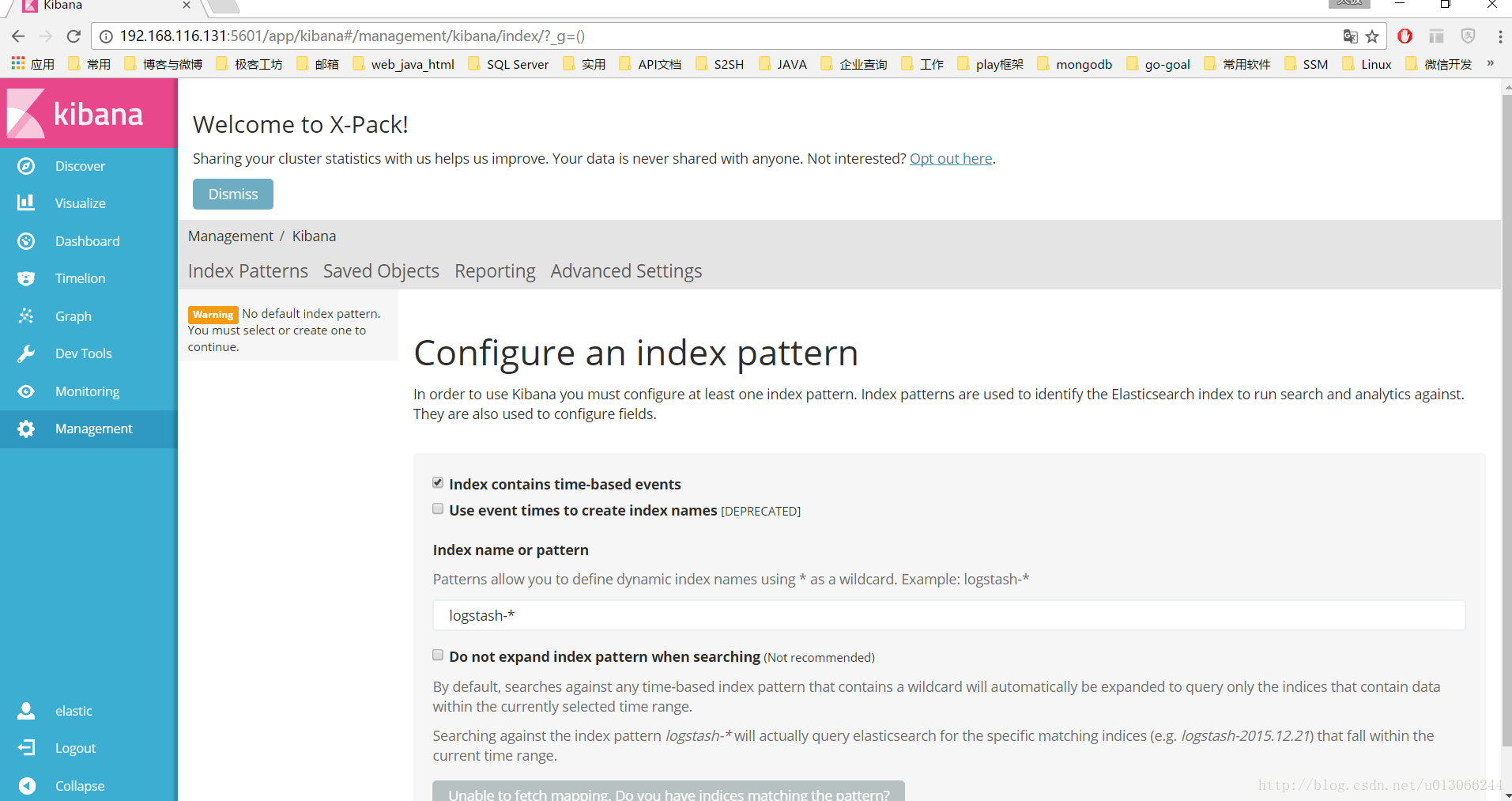1512x801 pixels.
Task: Enable Use event times to create index names
Action: click(438, 509)
